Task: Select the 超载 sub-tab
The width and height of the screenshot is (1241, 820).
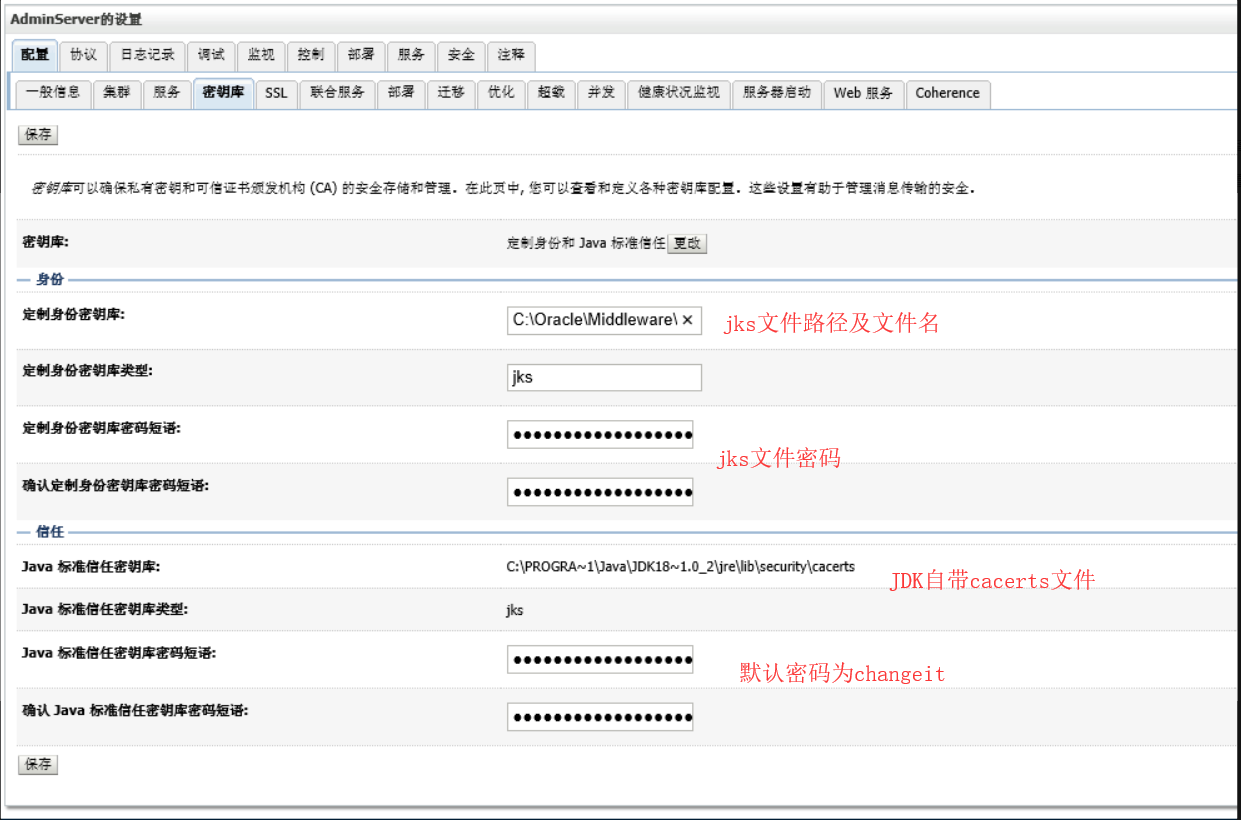Action: [x=551, y=93]
